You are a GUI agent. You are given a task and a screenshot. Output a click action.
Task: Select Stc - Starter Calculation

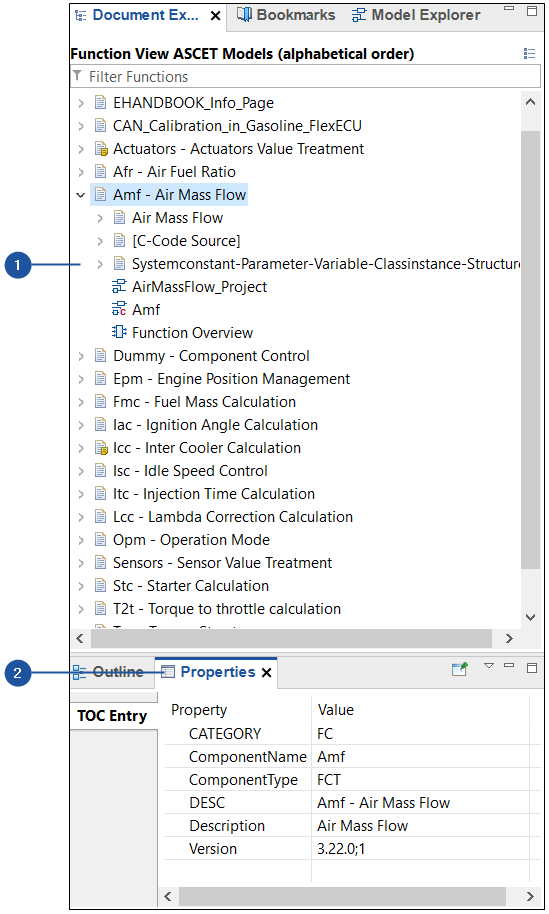click(x=191, y=586)
